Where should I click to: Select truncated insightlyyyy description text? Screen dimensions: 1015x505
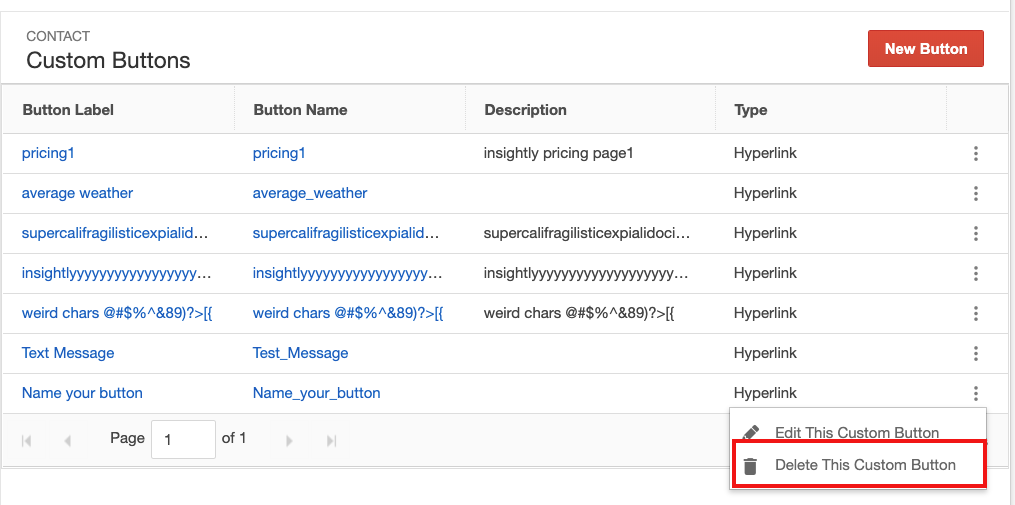(x=586, y=273)
